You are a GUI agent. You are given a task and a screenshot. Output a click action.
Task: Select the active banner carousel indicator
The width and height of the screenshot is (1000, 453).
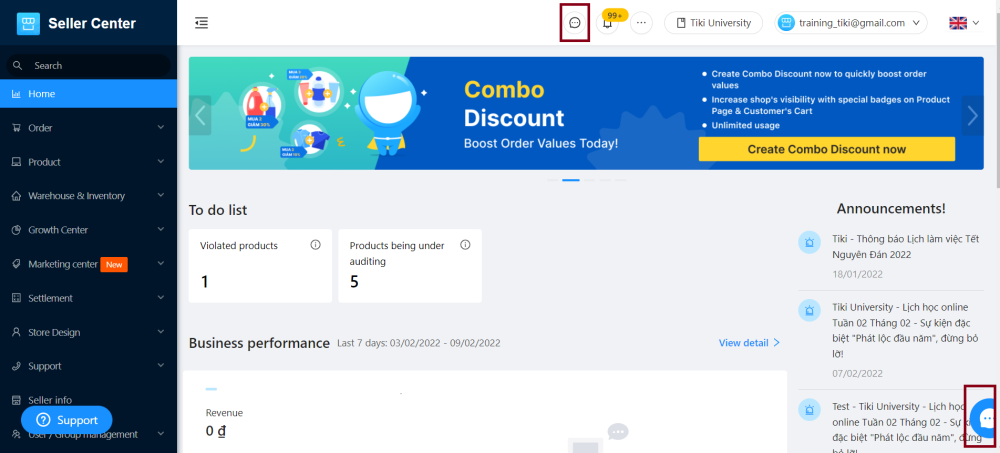[x=571, y=181]
